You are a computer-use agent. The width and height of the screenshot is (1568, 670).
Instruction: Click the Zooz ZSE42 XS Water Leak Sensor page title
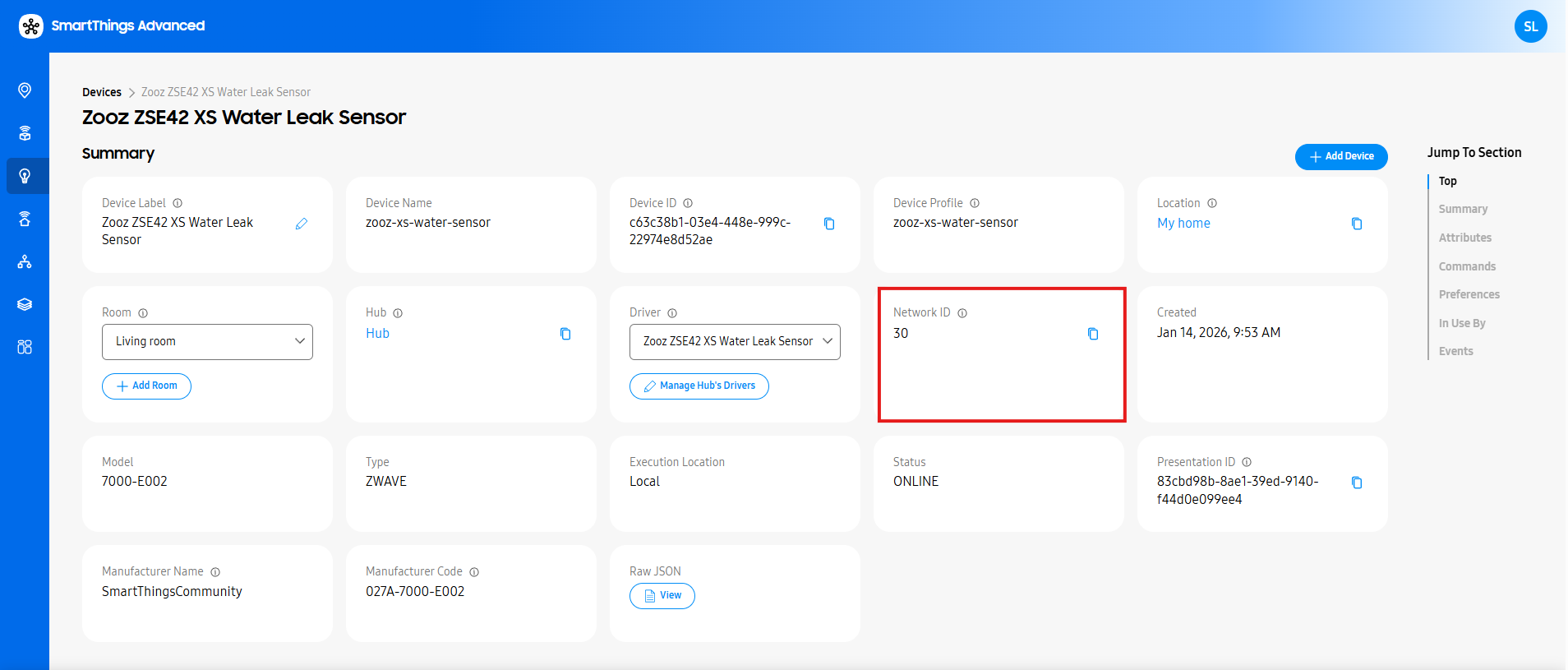click(244, 118)
